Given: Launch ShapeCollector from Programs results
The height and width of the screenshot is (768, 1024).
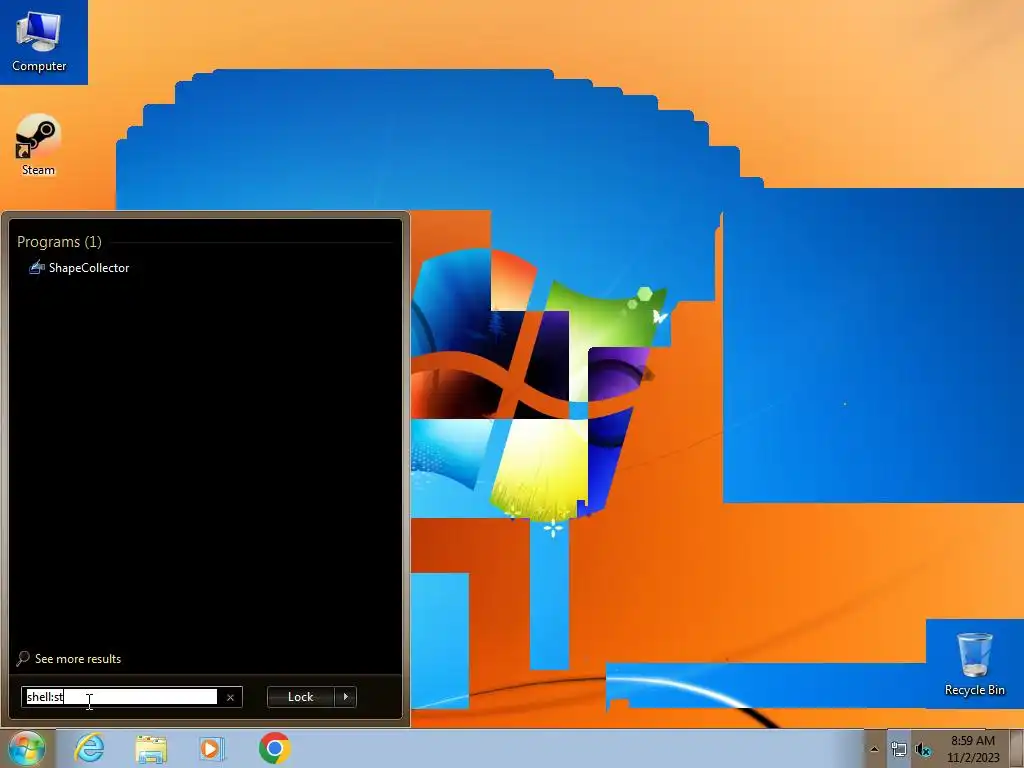Looking at the screenshot, I should tap(79, 268).
